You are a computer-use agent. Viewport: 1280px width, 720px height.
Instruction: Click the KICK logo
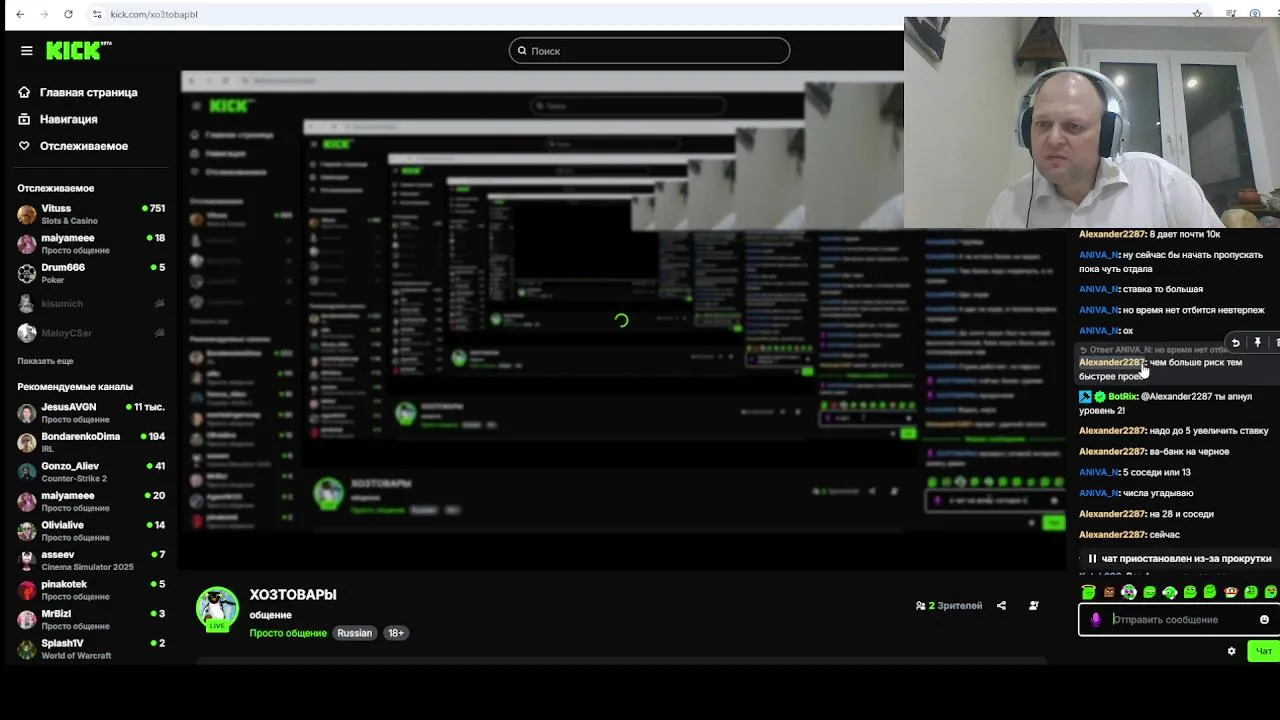[x=79, y=51]
